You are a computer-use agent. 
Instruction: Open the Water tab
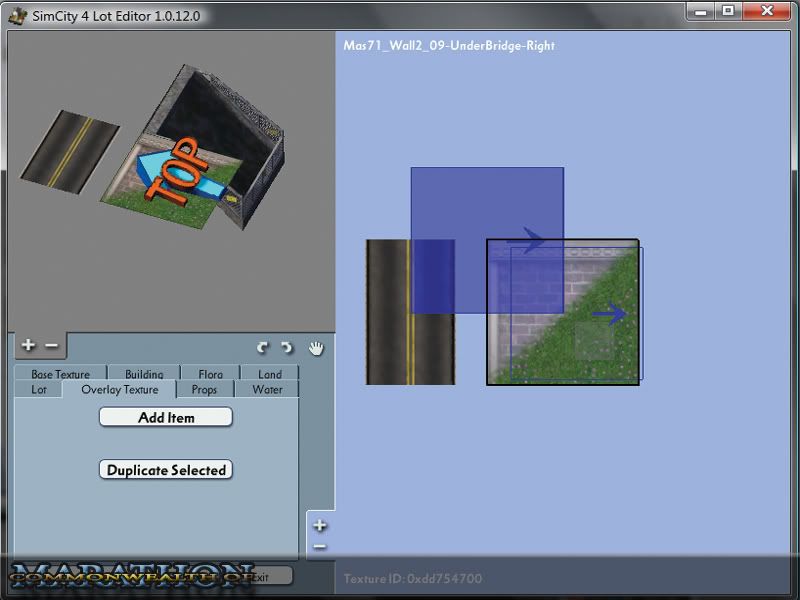point(267,390)
